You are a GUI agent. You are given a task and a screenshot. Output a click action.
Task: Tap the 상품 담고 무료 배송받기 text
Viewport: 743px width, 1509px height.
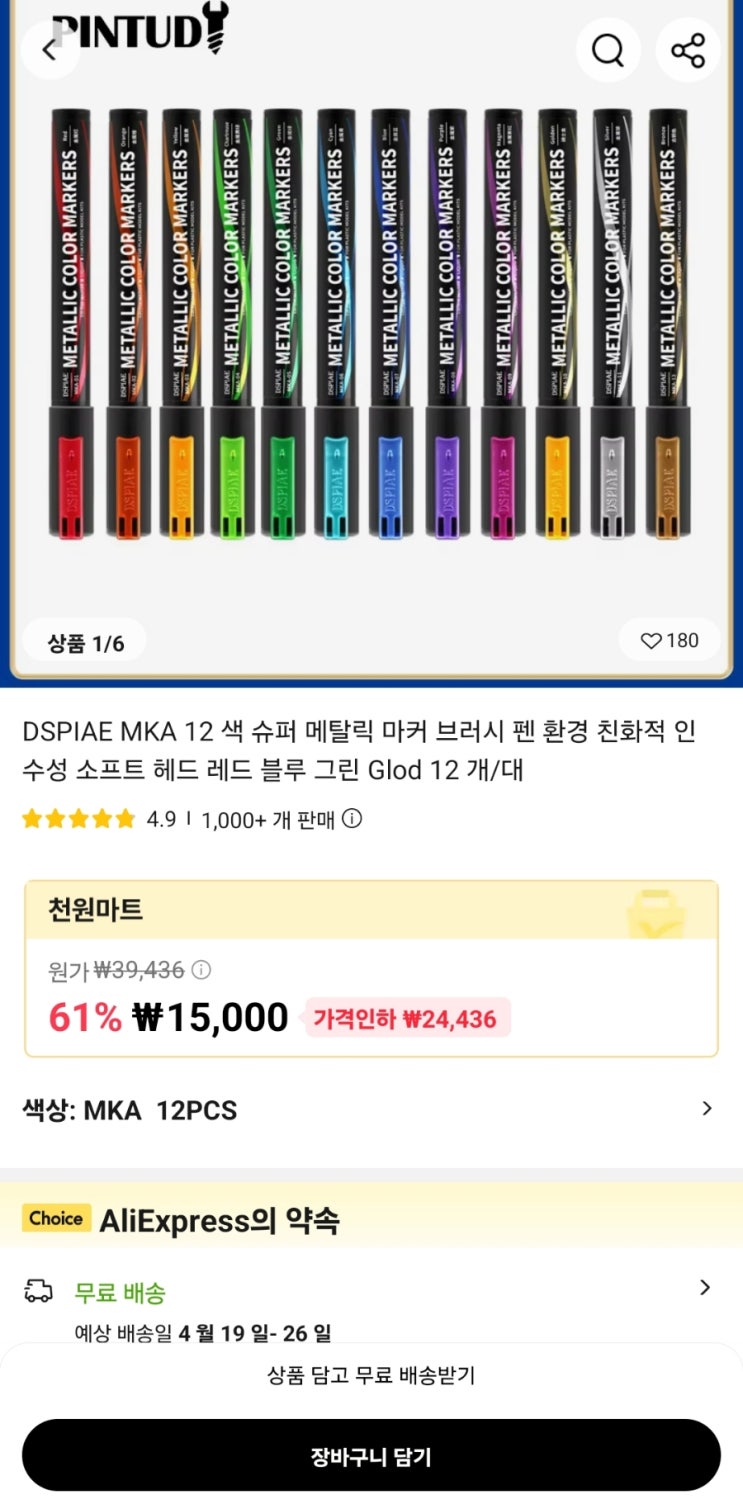[371, 1376]
